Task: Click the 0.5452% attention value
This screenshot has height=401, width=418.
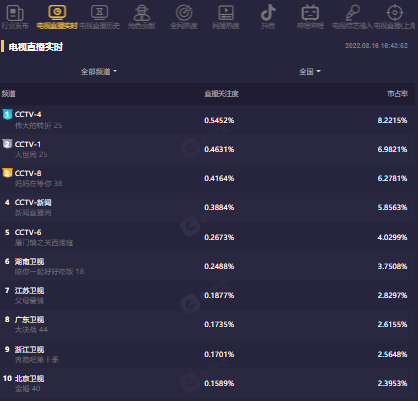Action: click(219, 120)
